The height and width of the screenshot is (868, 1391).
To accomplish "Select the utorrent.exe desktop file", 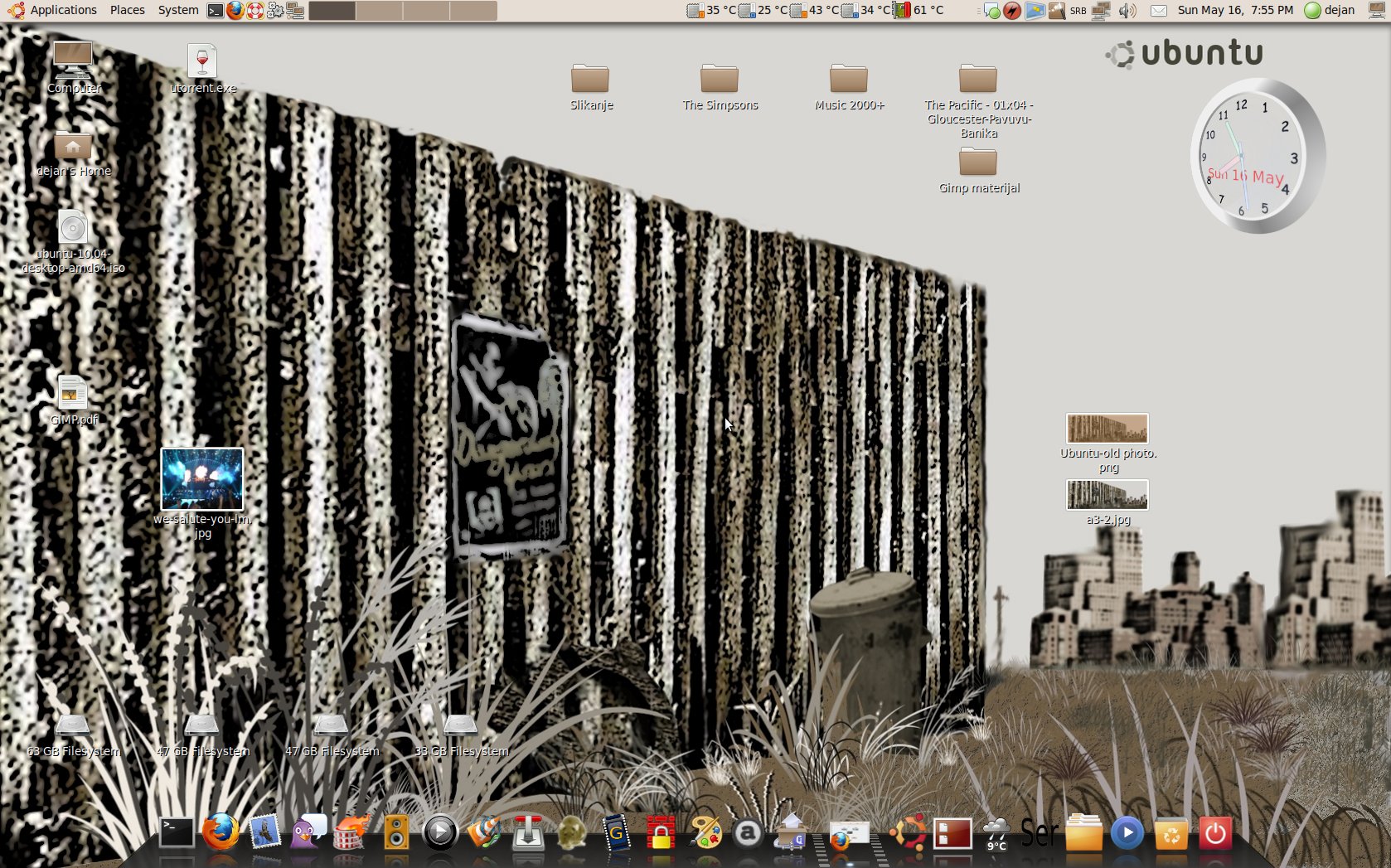I will click(x=203, y=68).
